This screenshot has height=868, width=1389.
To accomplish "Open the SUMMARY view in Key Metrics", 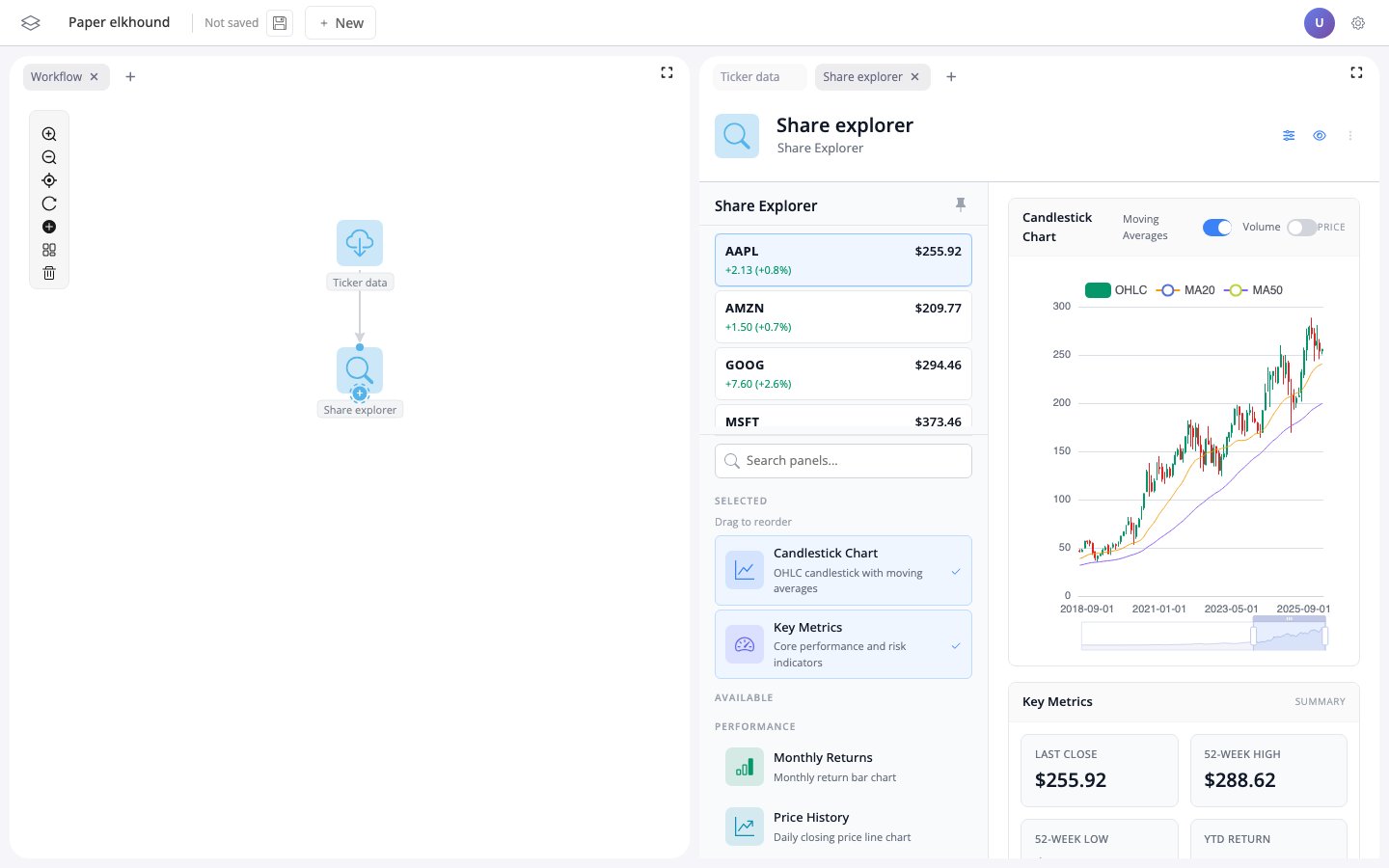I will pyautogui.click(x=1320, y=701).
